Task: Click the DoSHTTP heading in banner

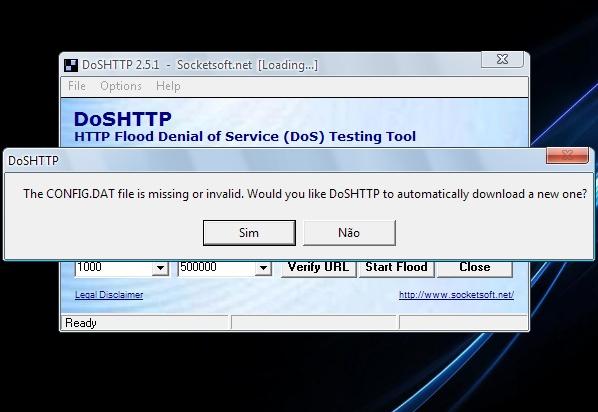Action: [x=123, y=119]
